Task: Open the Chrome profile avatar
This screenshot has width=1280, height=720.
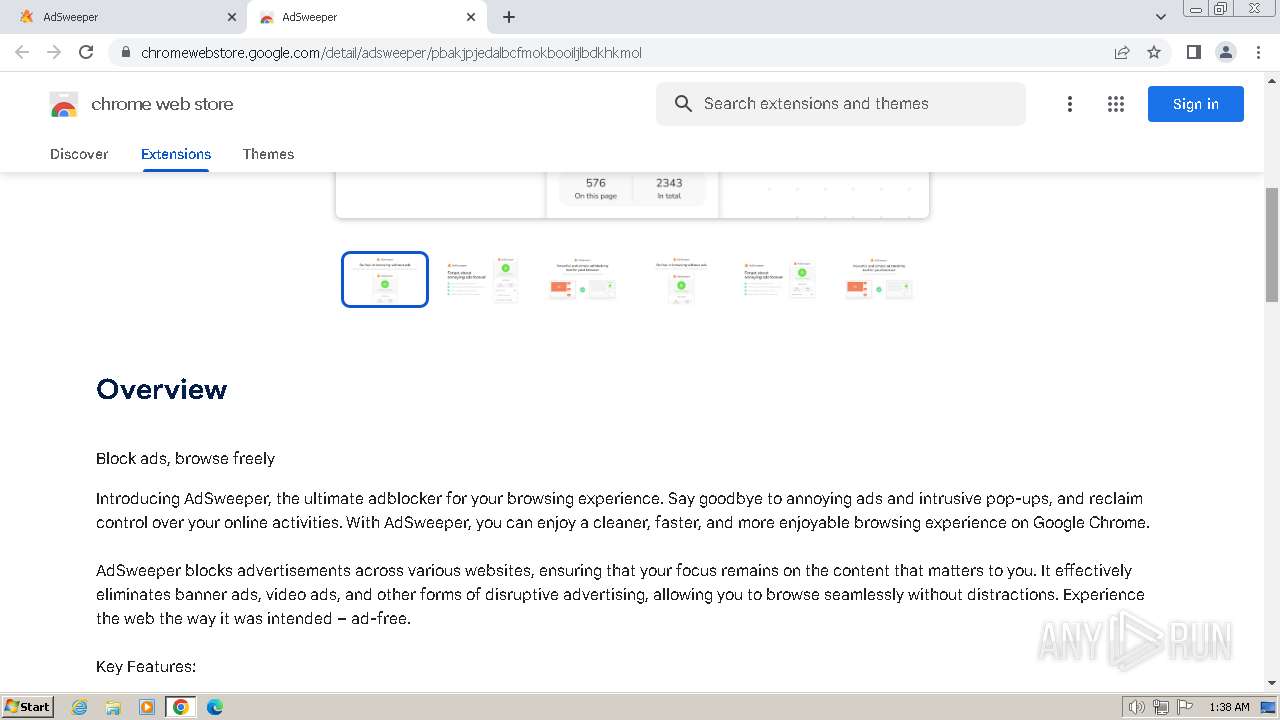Action: click(1226, 52)
